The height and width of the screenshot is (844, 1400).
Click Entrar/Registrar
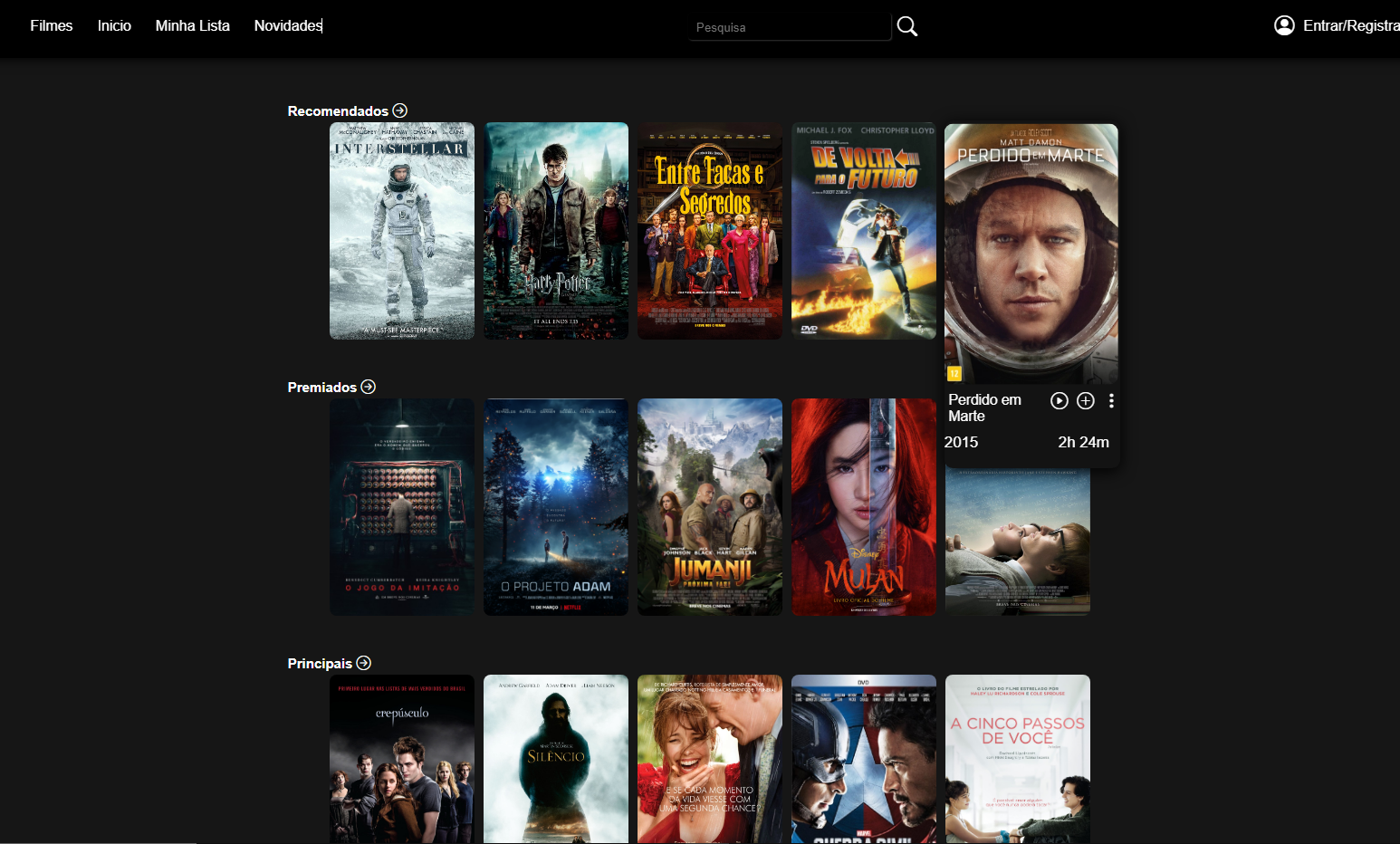(1349, 25)
